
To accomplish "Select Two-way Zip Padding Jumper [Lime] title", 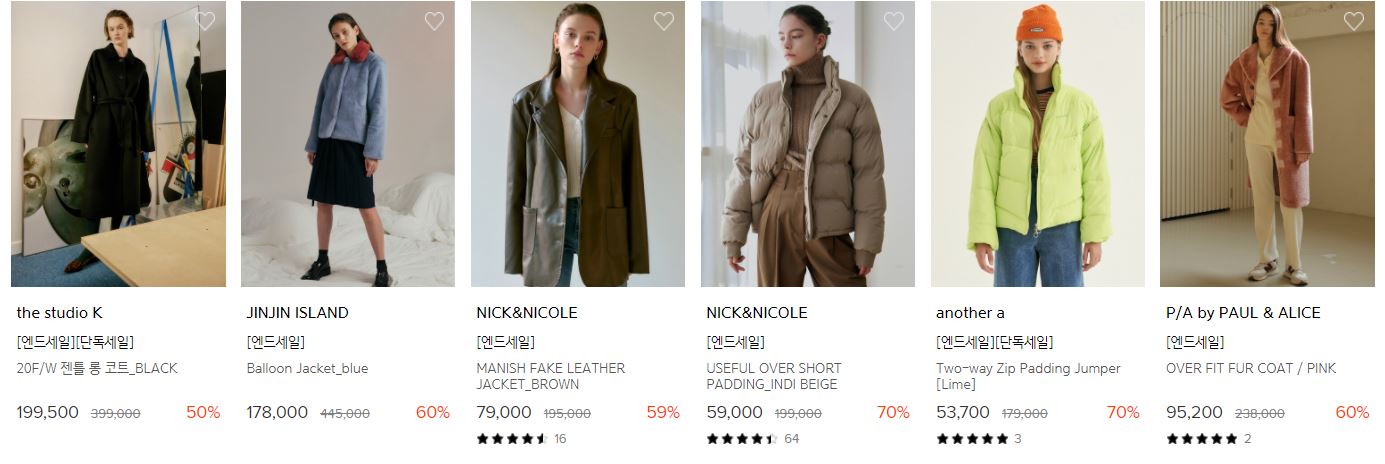I will pos(1028,376).
